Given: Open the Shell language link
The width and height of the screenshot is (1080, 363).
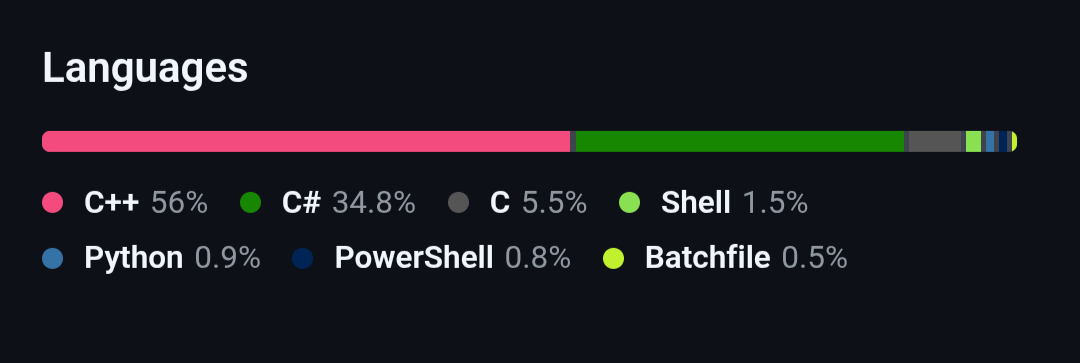Looking at the screenshot, I should point(696,203).
